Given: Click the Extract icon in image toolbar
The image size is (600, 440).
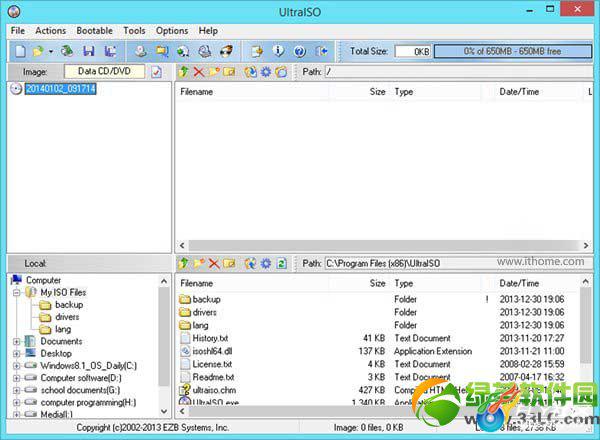Looking at the screenshot, I should [x=251, y=72].
